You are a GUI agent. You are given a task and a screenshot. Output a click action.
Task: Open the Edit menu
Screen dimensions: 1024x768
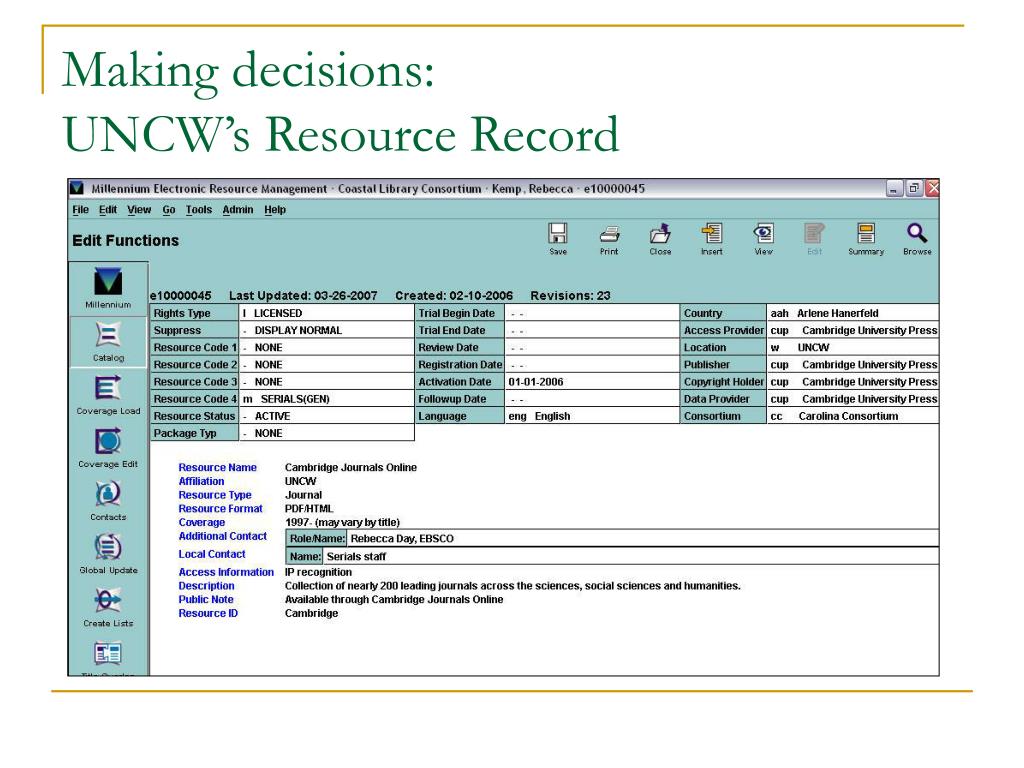108,210
